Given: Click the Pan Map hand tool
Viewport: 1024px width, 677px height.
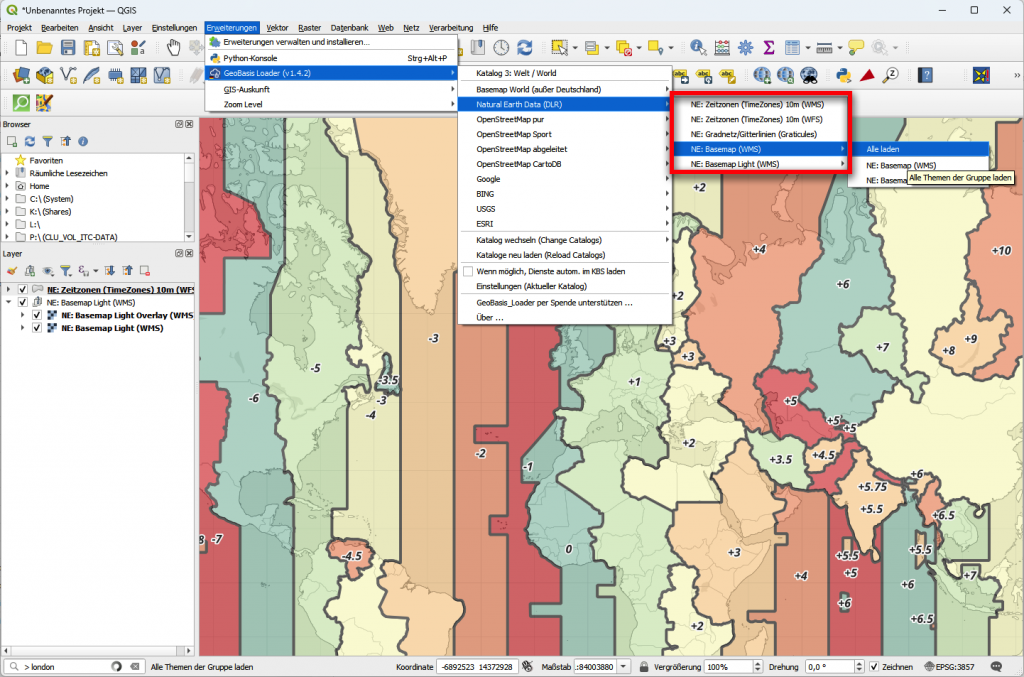Looking at the screenshot, I should coord(173,47).
